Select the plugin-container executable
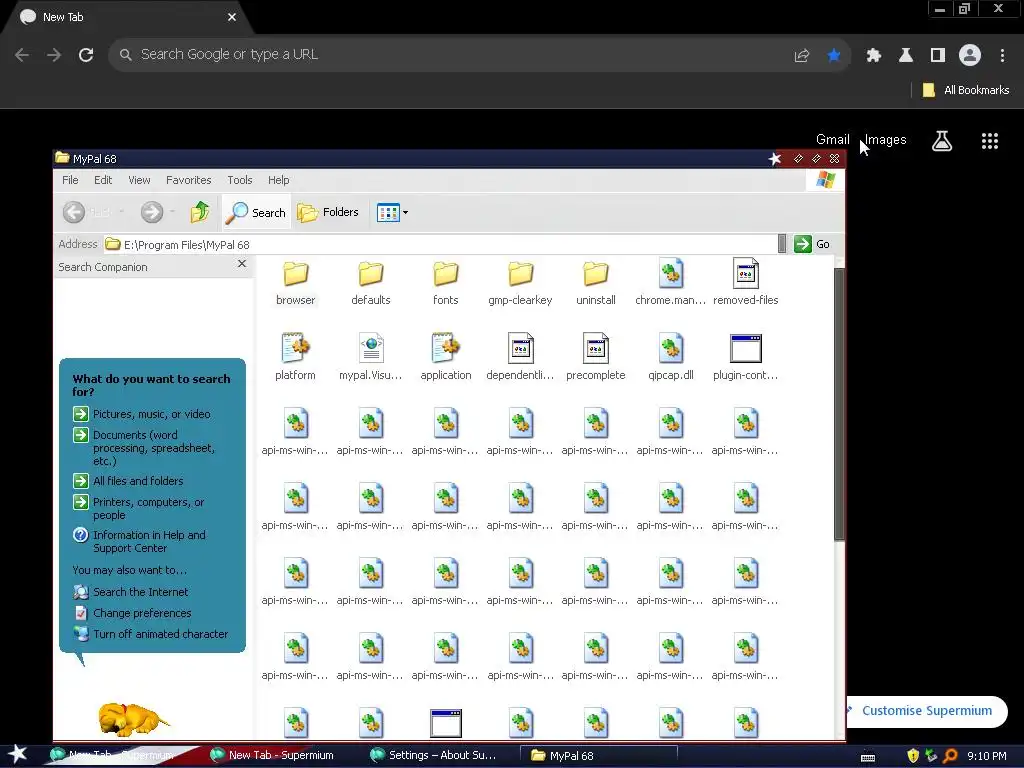This screenshot has width=1024, height=768. (746, 358)
